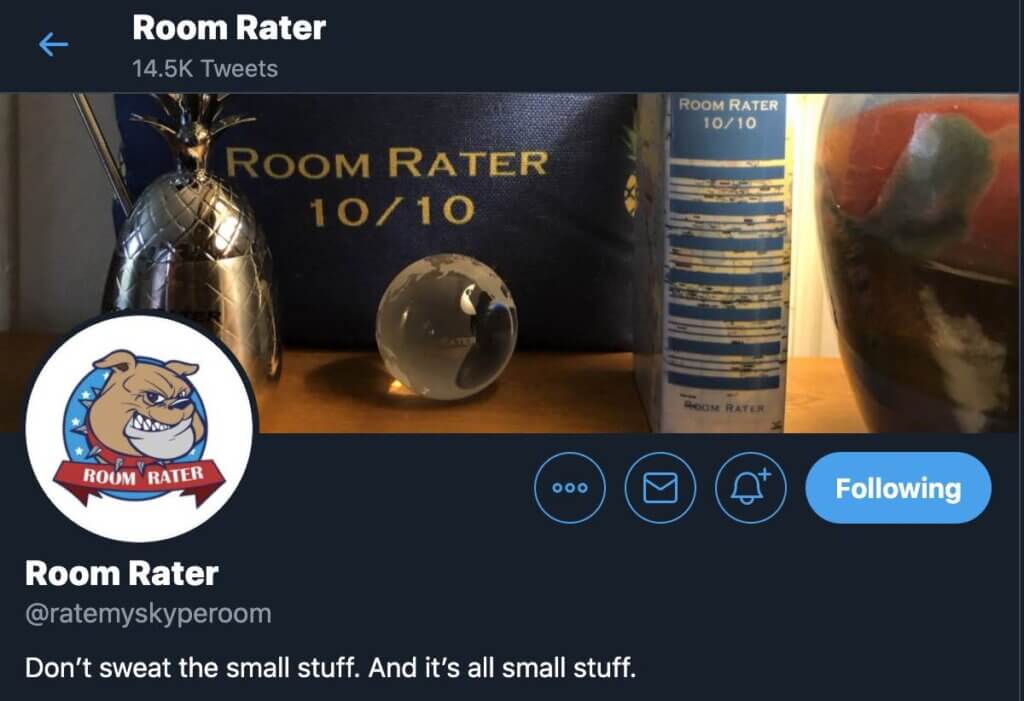Go back using the left arrow

(x=54, y=45)
